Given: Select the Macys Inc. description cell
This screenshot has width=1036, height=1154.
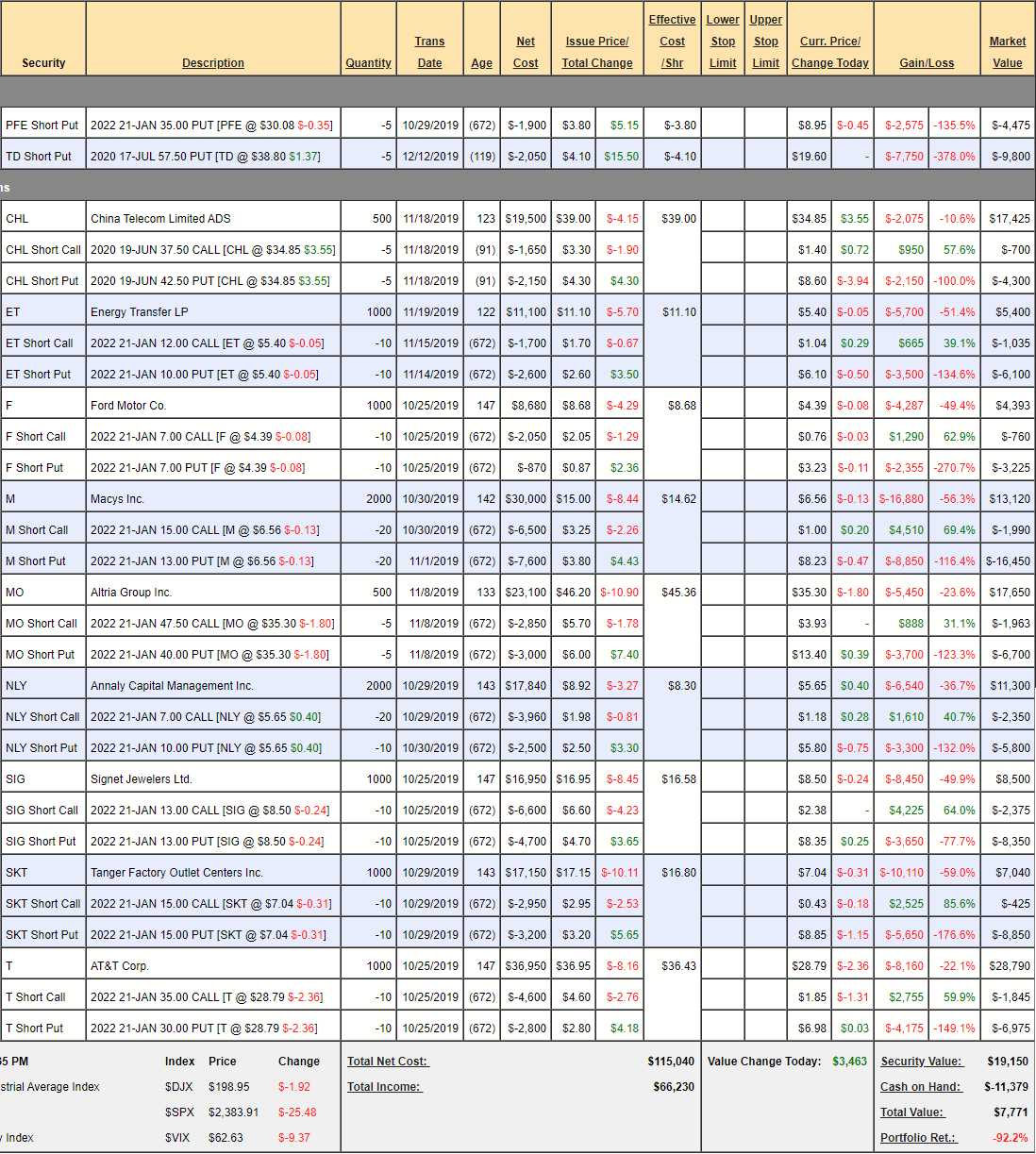Looking at the screenshot, I should tap(117, 499).
